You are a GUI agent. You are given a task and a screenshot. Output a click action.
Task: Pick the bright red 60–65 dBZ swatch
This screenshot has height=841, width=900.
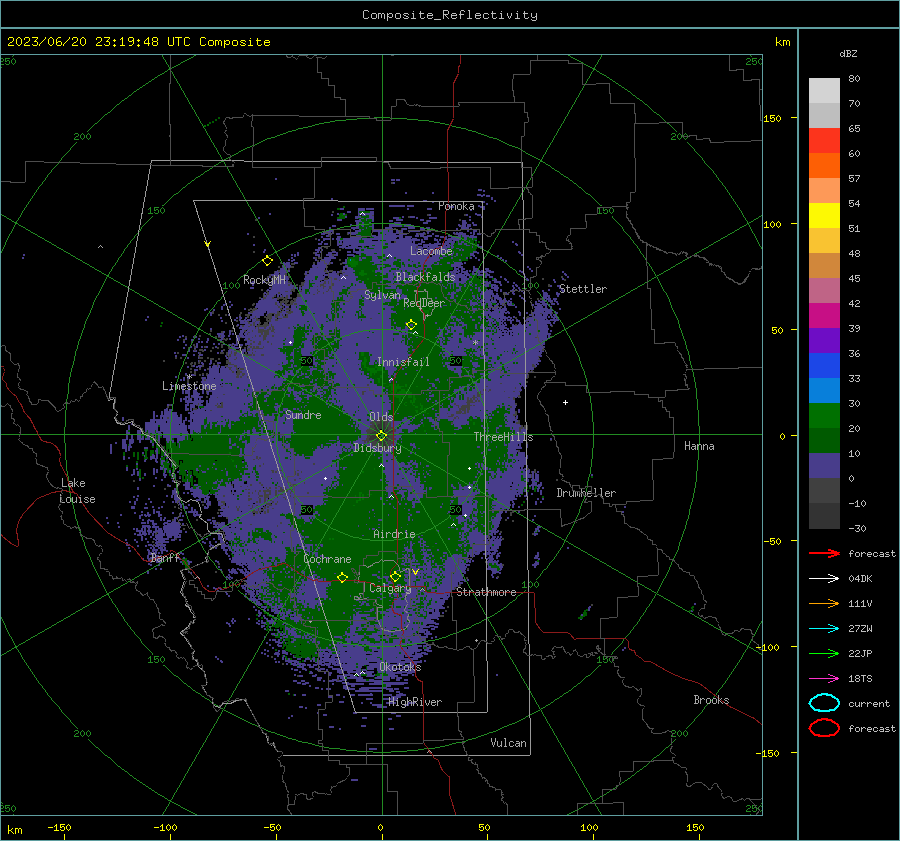[824, 141]
